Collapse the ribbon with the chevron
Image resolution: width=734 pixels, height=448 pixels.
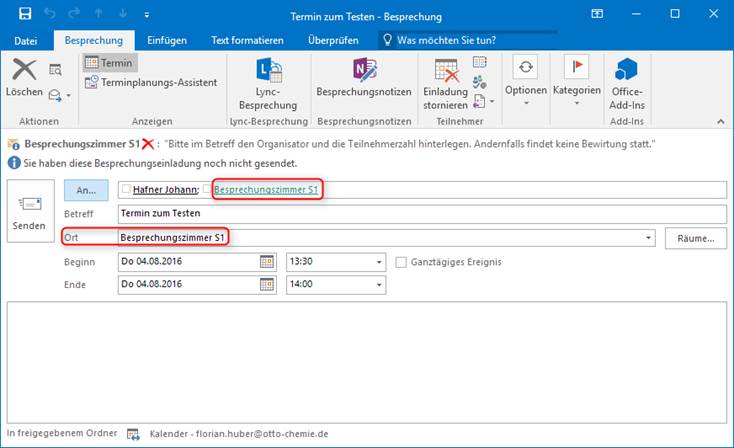click(720, 122)
